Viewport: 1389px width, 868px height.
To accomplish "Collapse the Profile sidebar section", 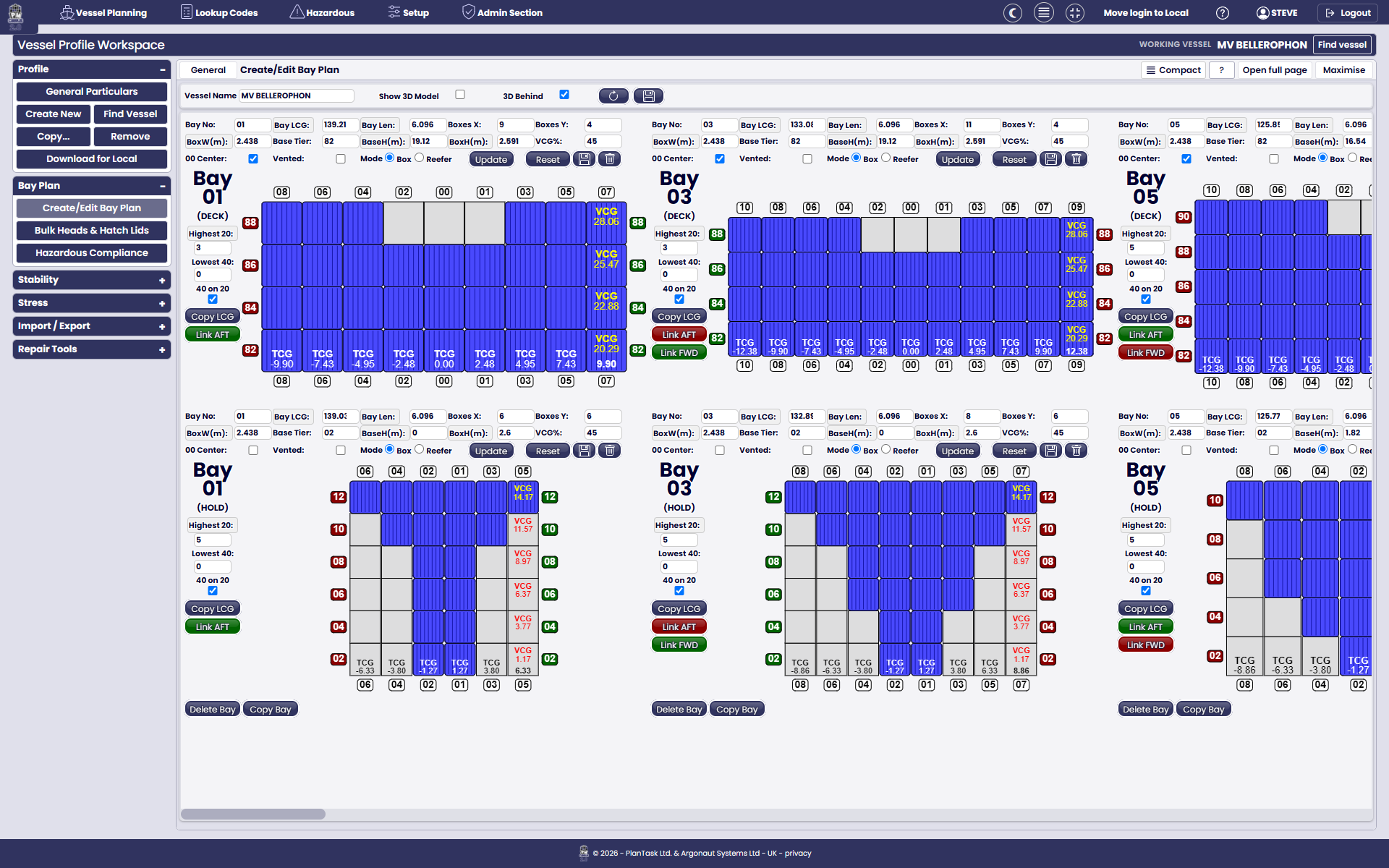I will [162, 69].
